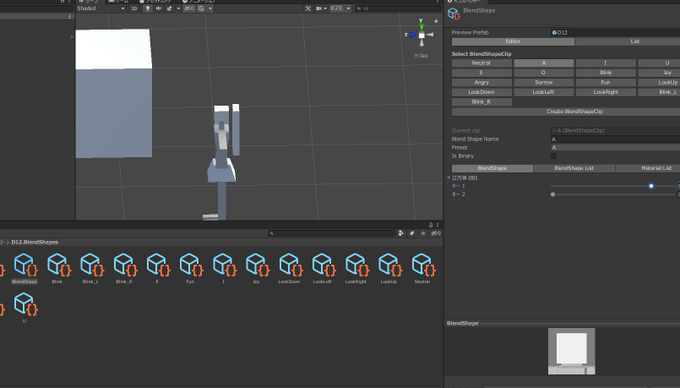Click the favorites star icon in Project

pyautogui.click(x=423, y=233)
